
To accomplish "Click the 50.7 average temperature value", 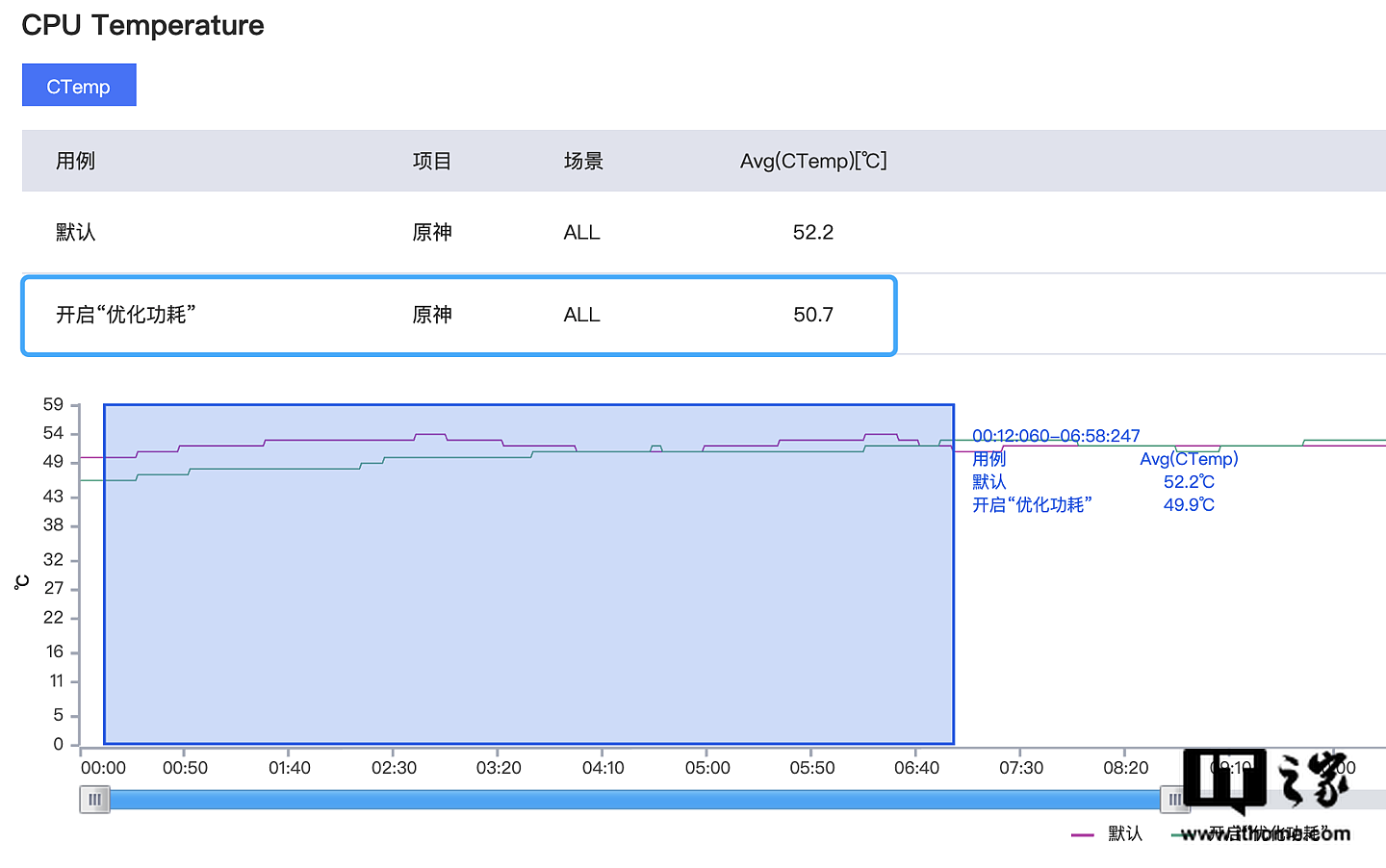I will pos(813,315).
